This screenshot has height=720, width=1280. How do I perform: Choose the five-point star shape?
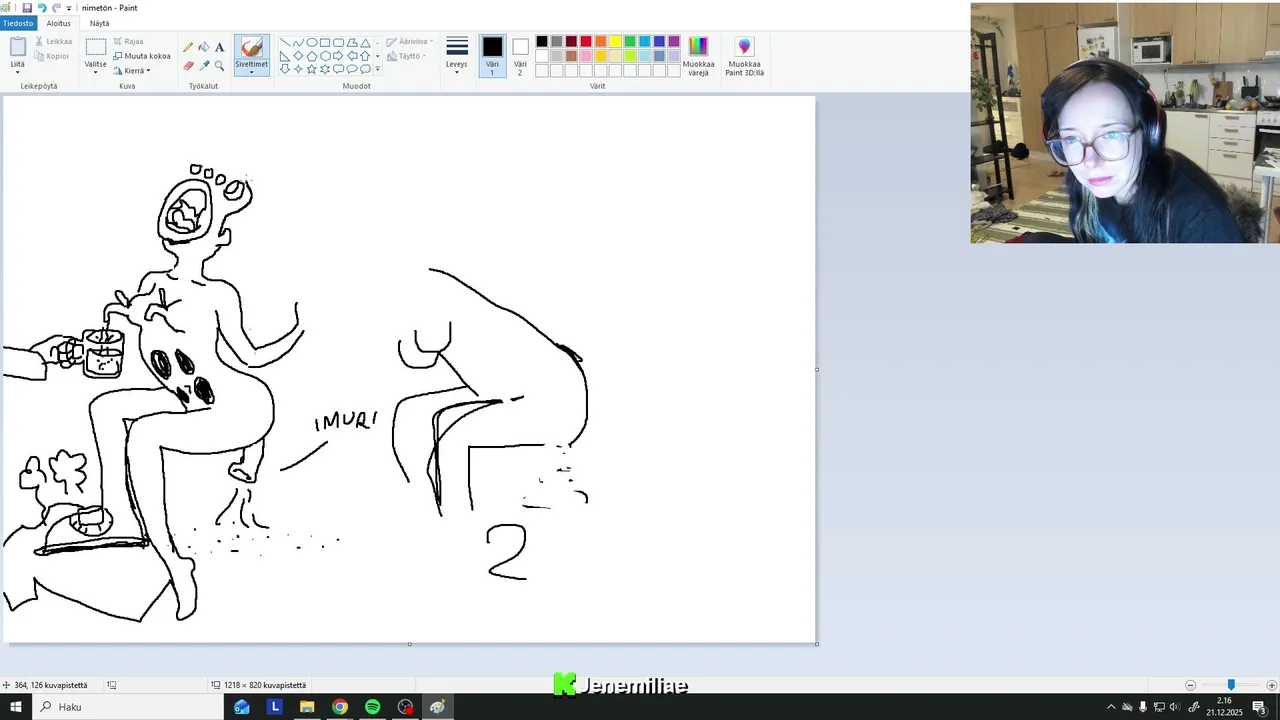pos(311,69)
